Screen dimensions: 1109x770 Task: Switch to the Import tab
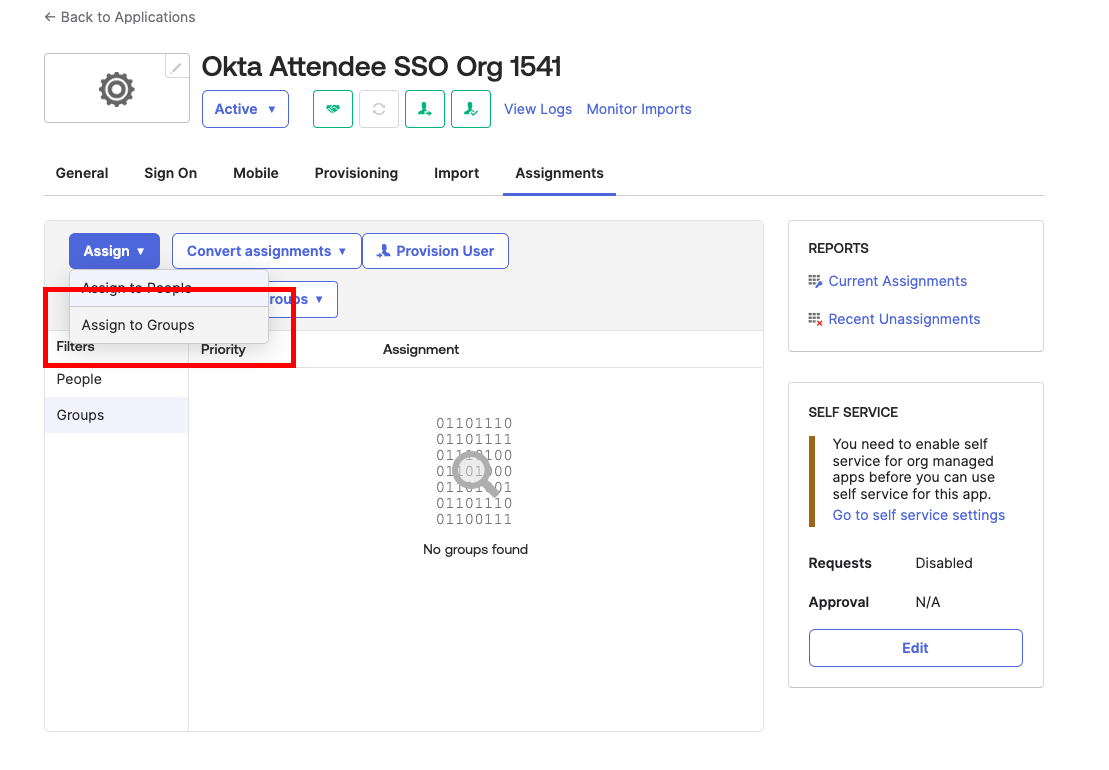point(456,173)
